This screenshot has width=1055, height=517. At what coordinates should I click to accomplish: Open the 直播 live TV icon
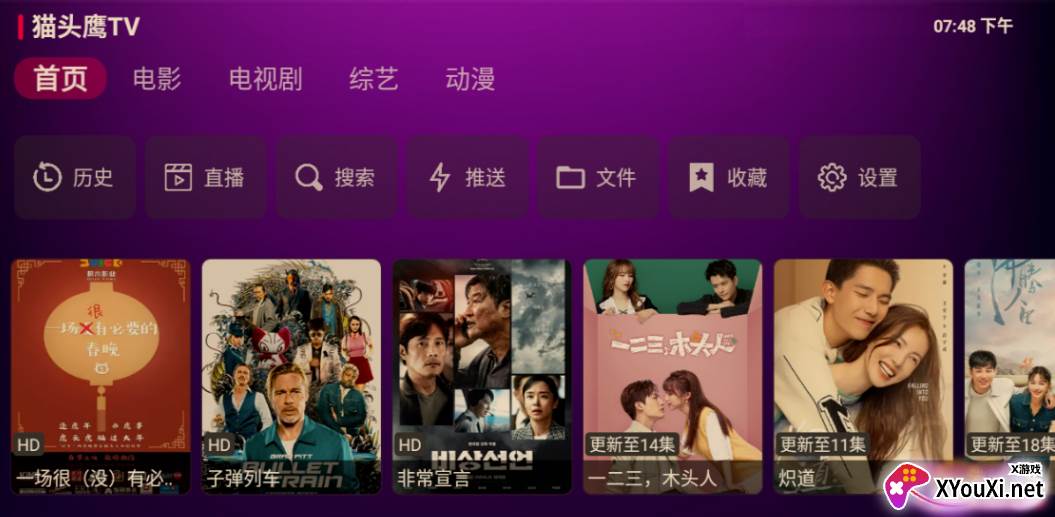click(178, 178)
